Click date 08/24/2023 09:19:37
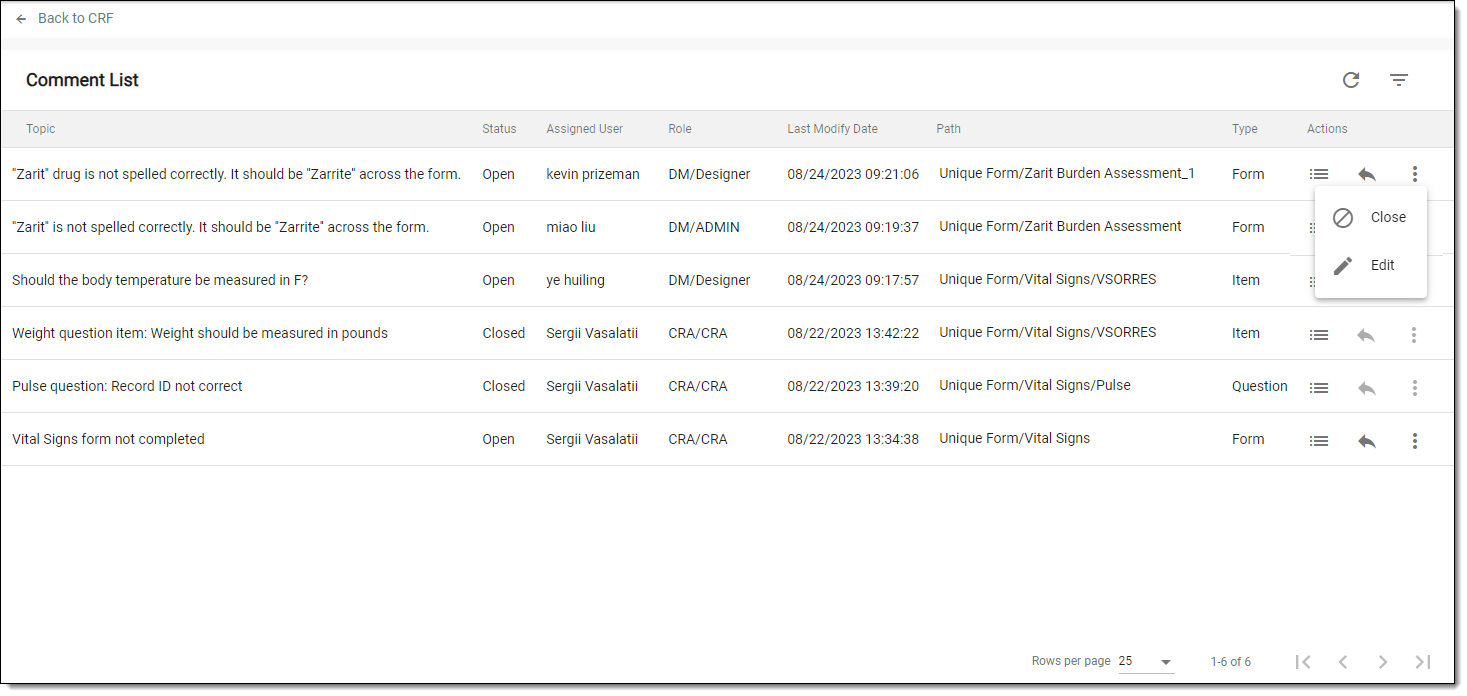Viewport: 1467px width, 696px height. [853, 227]
